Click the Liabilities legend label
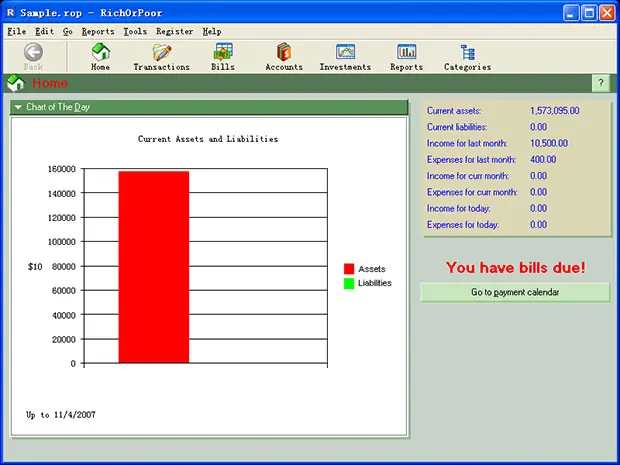620x465 pixels. [375, 283]
